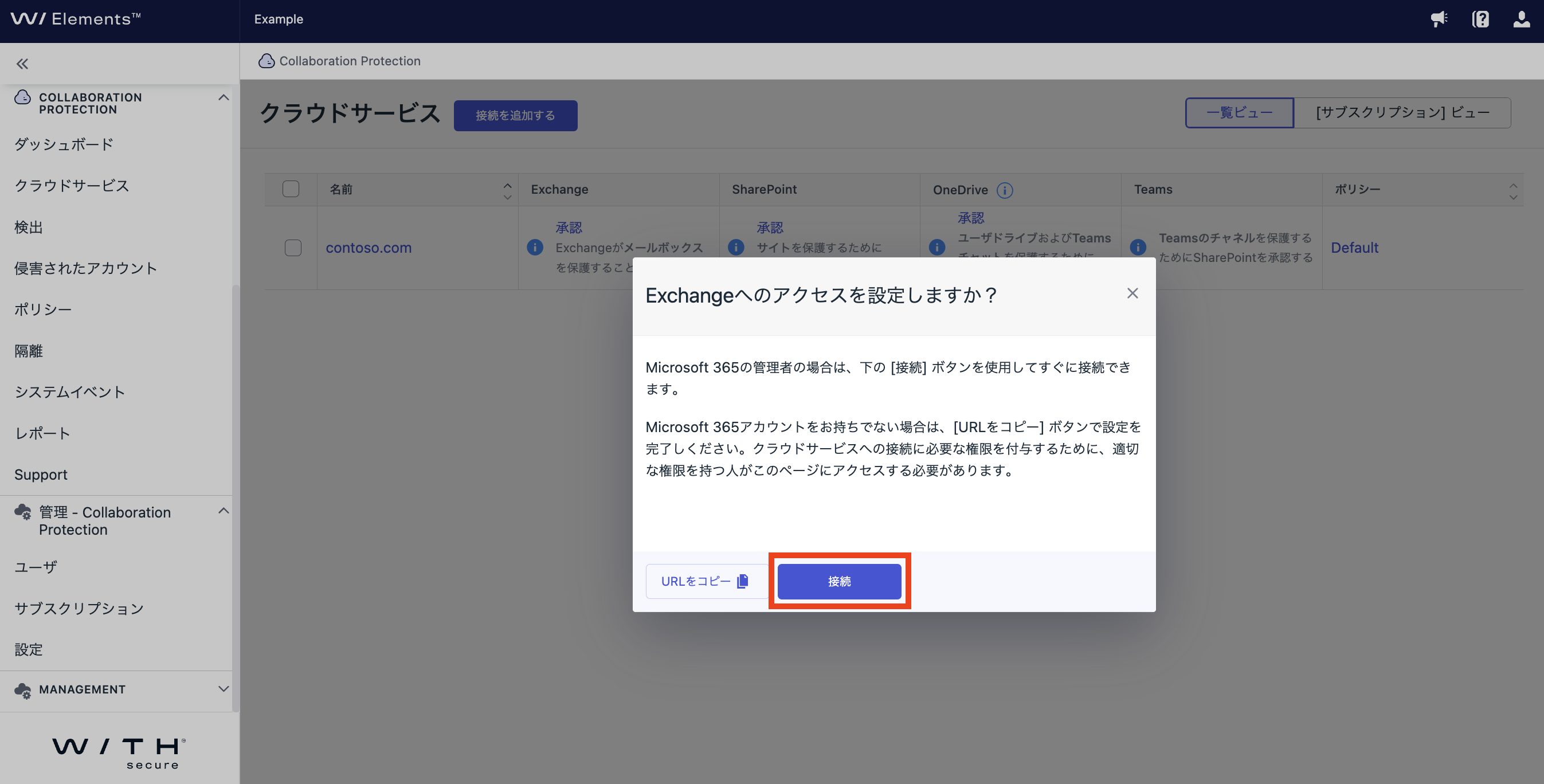Click the OneDrive status info icon in contoso.com row
Screen dimensions: 1544x784
pyautogui.click(x=937, y=247)
